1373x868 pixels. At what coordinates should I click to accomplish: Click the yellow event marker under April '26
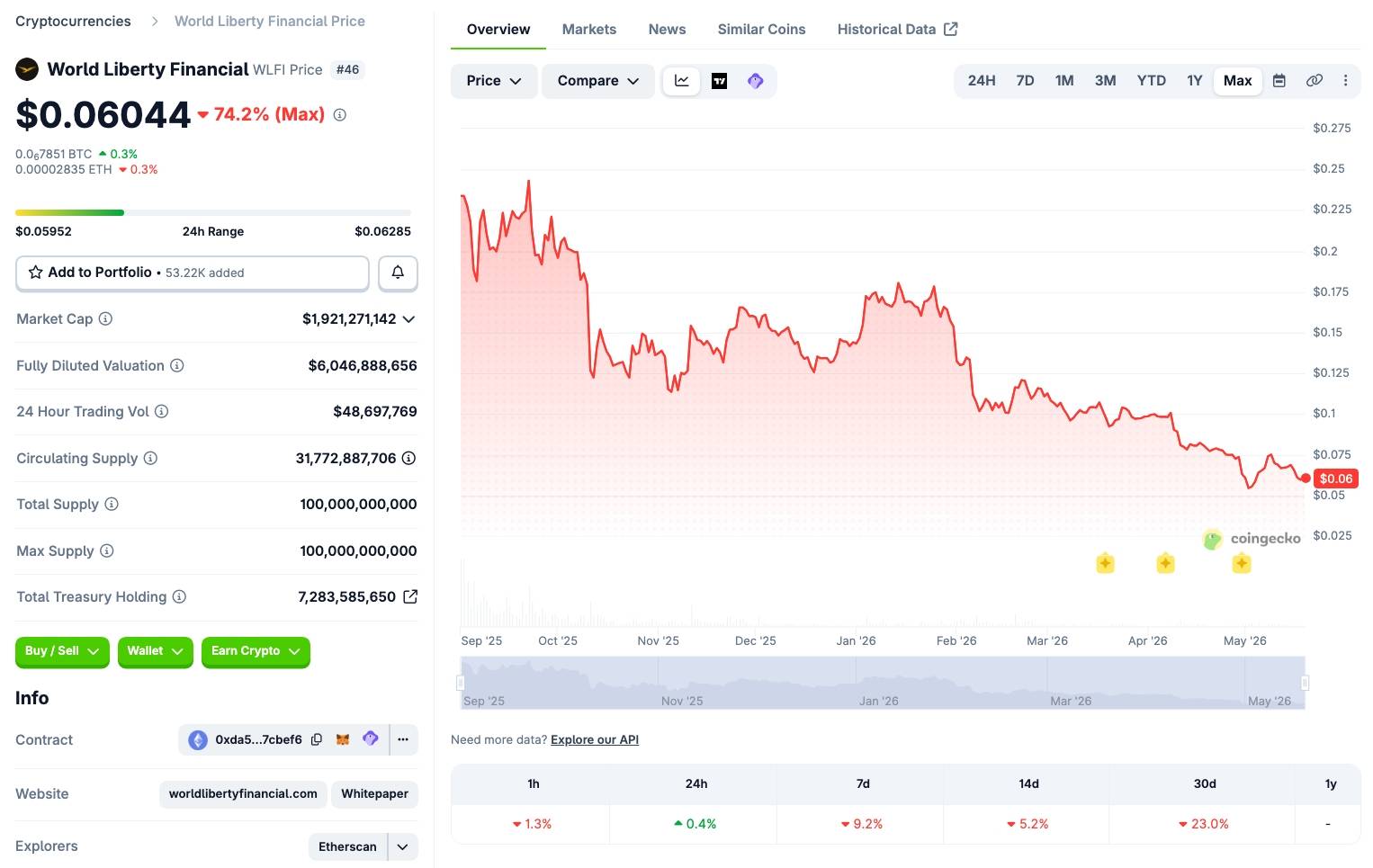1165,564
